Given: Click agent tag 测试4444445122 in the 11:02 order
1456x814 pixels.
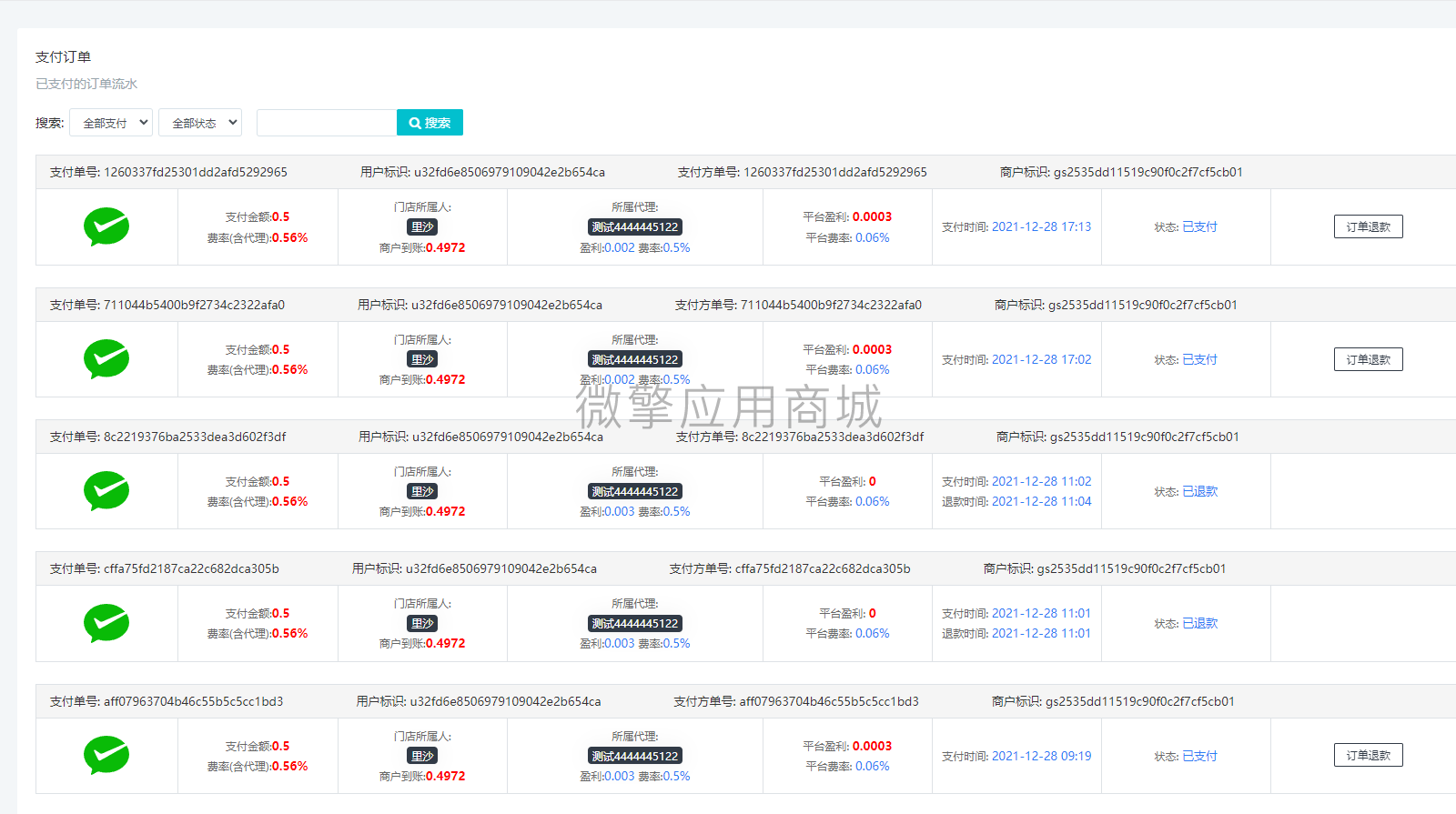Looking at the screenshot, I should (635, 491).
